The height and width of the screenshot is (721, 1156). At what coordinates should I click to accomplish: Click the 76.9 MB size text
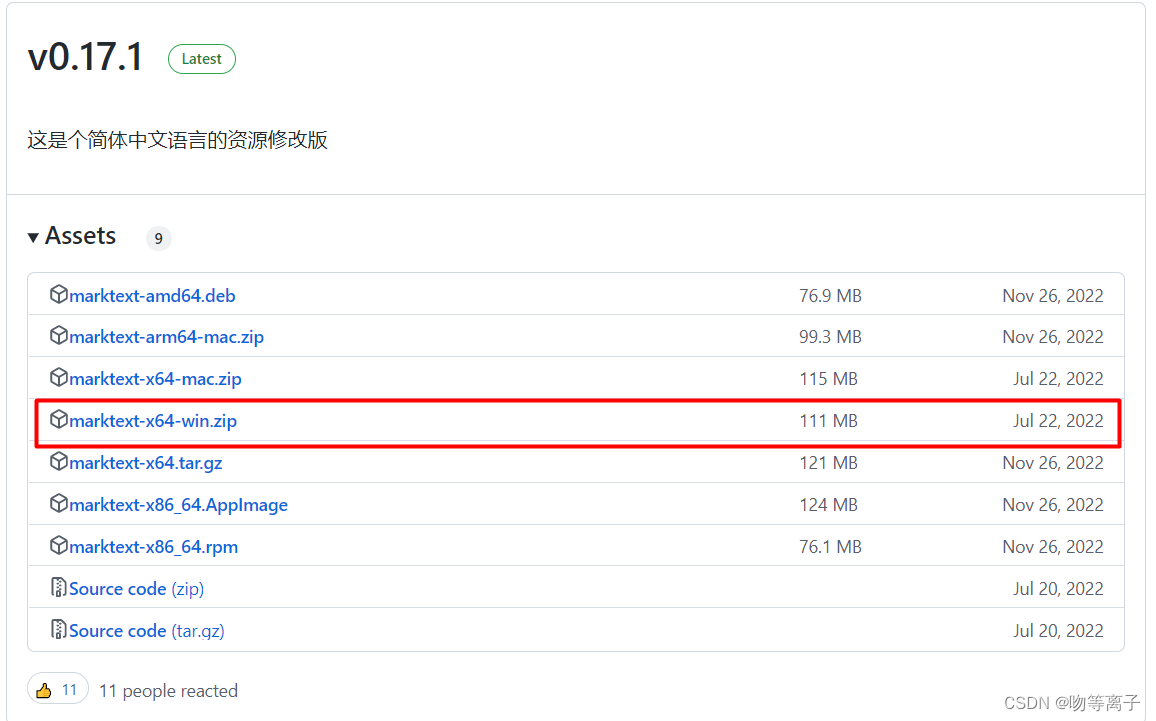click(x=830, y=296)
